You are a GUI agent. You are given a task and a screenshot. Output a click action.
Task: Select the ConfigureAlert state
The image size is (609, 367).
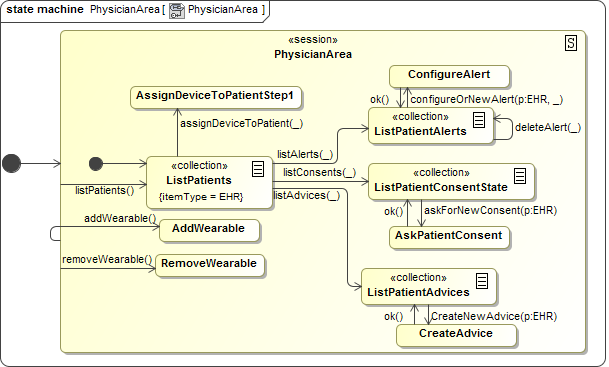449,77
